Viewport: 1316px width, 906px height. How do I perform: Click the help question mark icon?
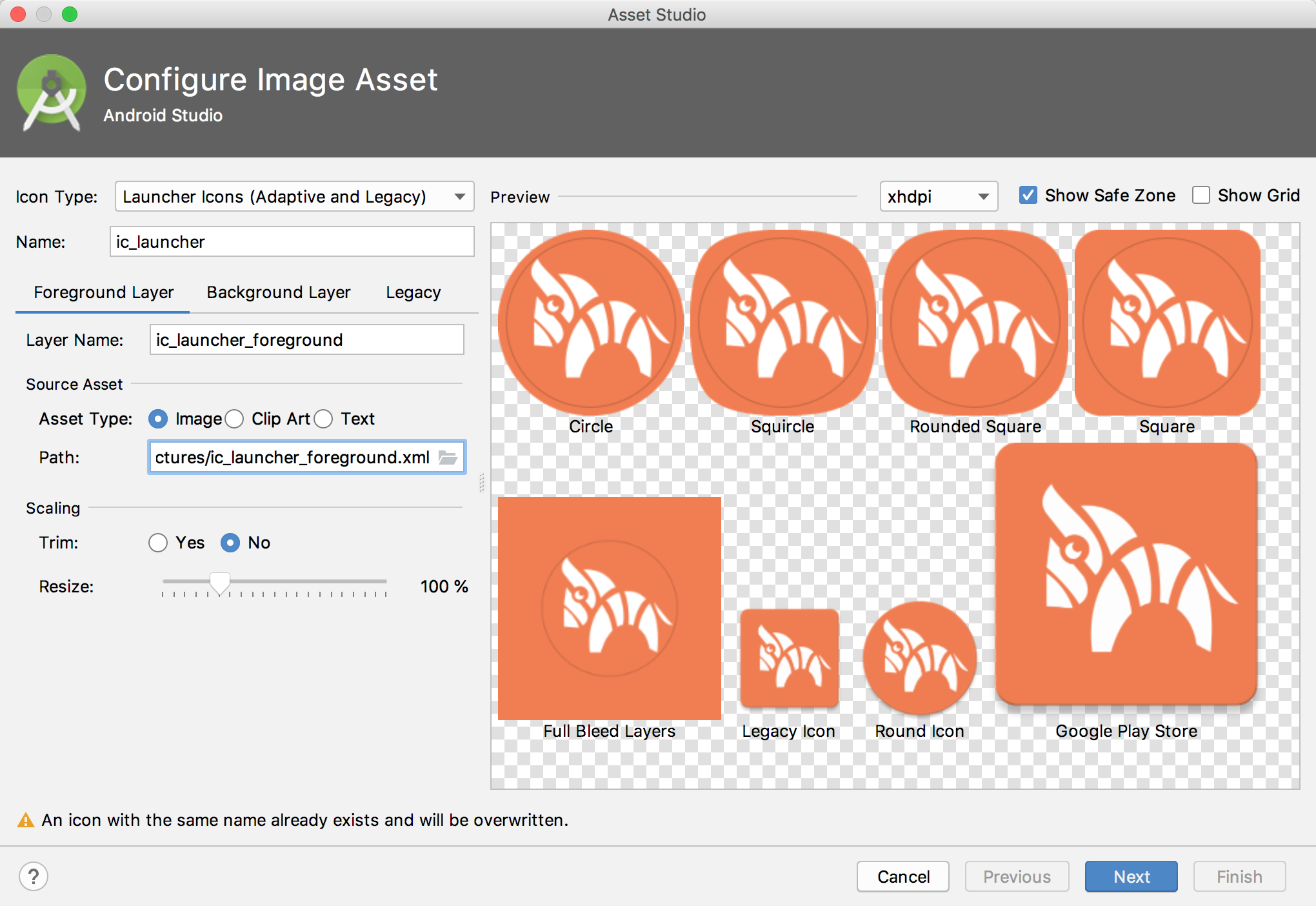coord(34,876)
